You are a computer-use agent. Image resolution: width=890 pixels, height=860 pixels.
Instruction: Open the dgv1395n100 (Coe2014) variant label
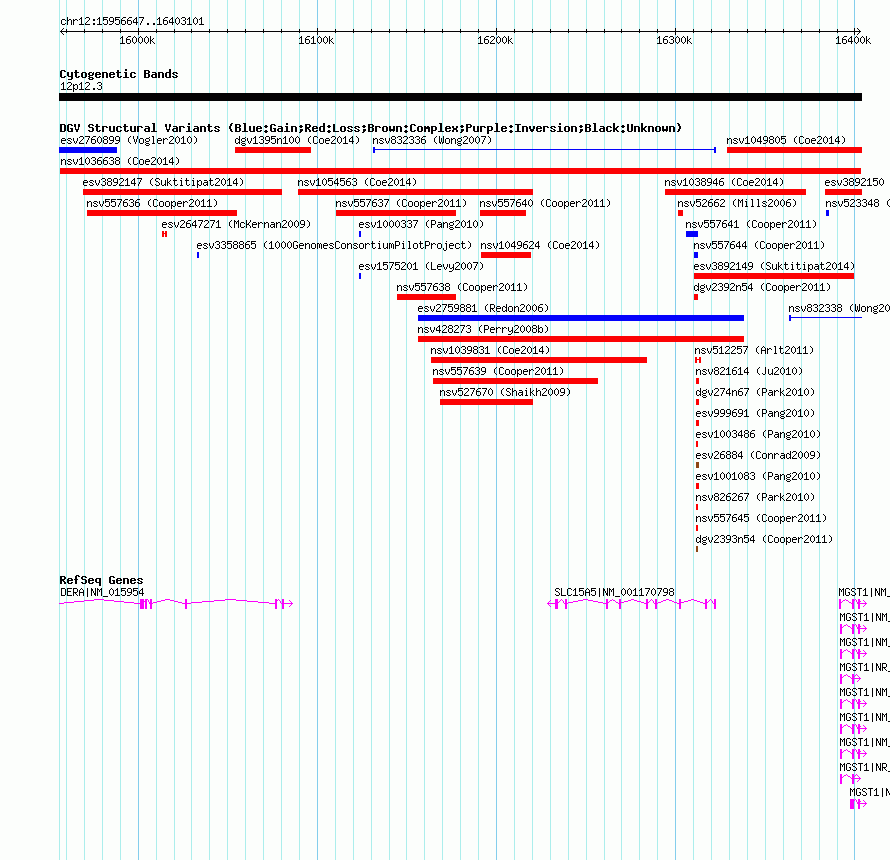(297, 140)
